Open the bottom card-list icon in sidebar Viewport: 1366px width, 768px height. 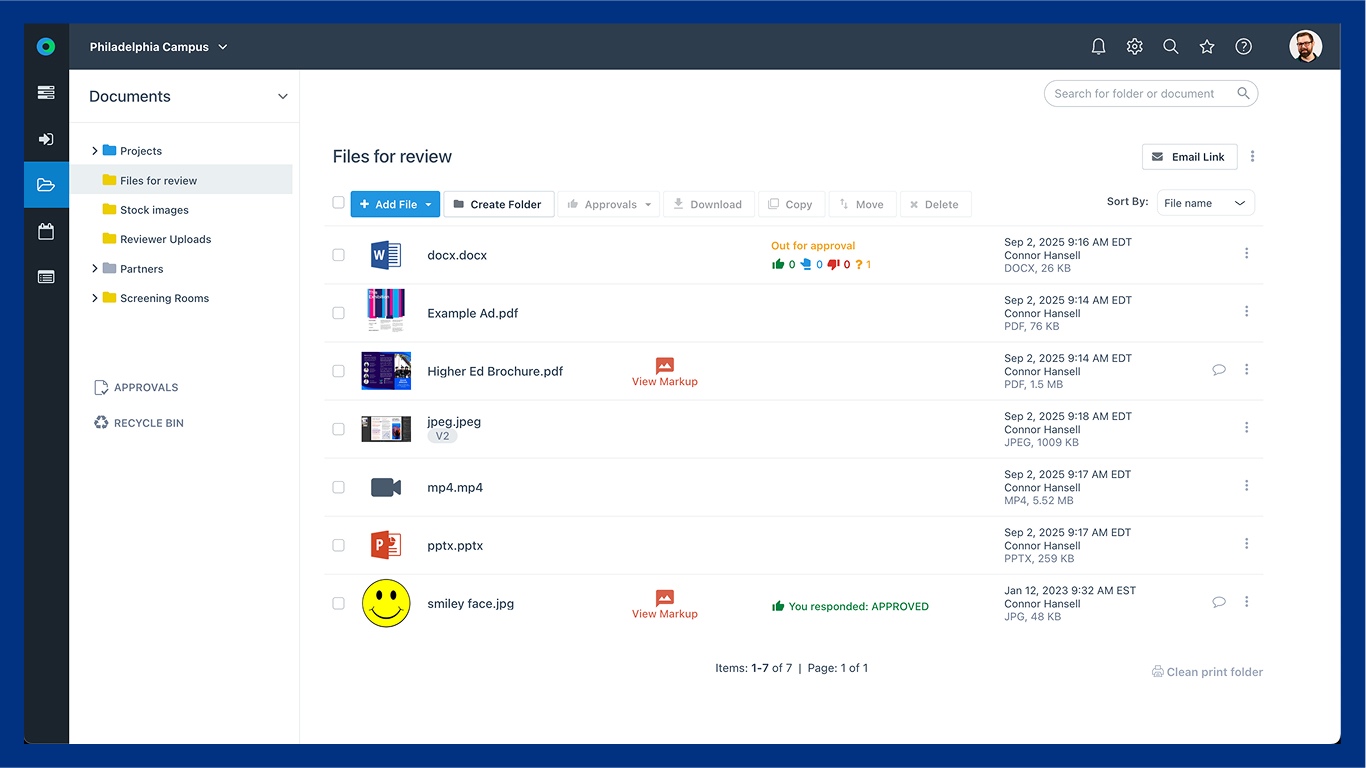[46, 277]
